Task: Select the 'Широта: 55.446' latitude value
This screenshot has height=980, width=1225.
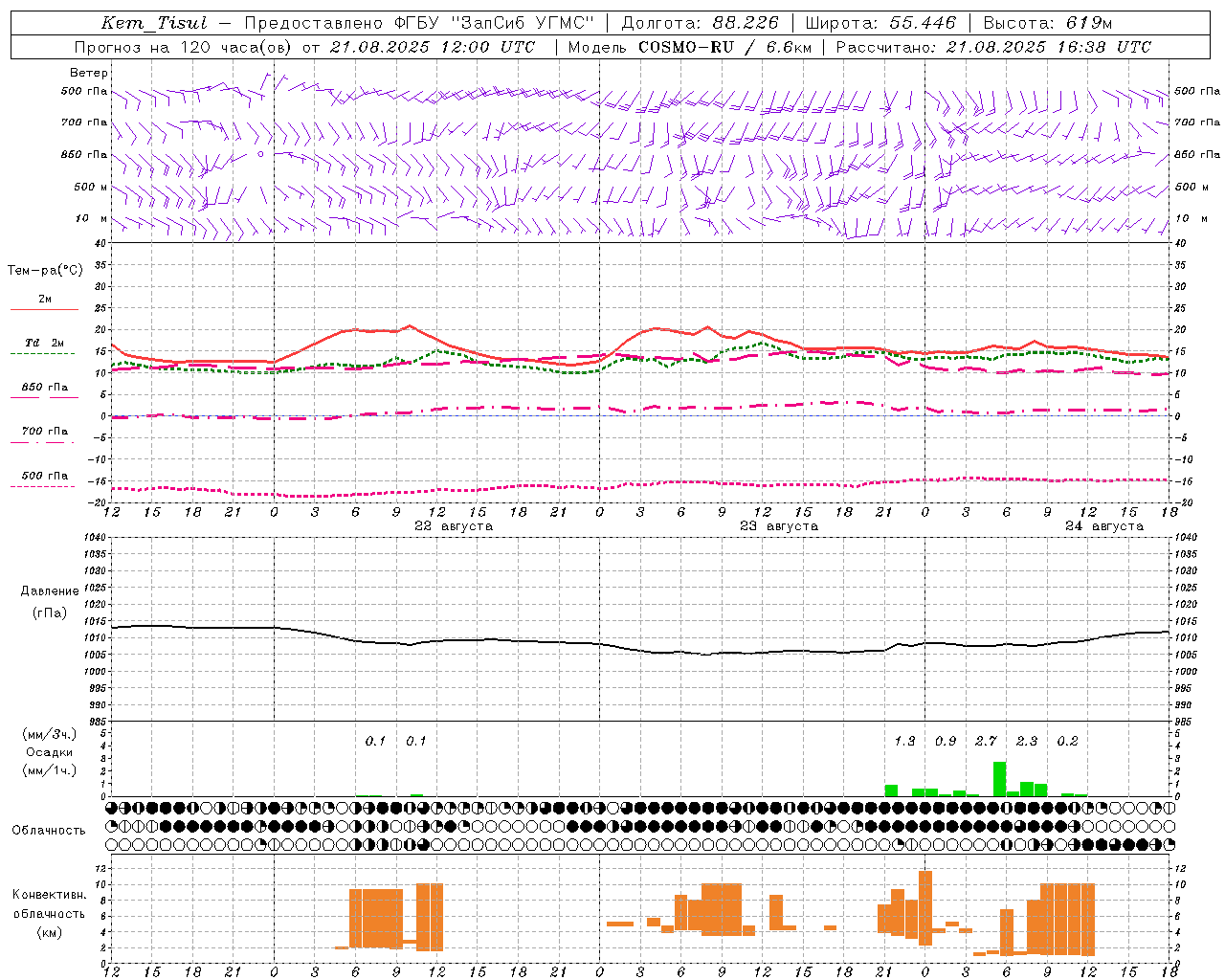Action: pyautogui.click(x=880, y=23)
